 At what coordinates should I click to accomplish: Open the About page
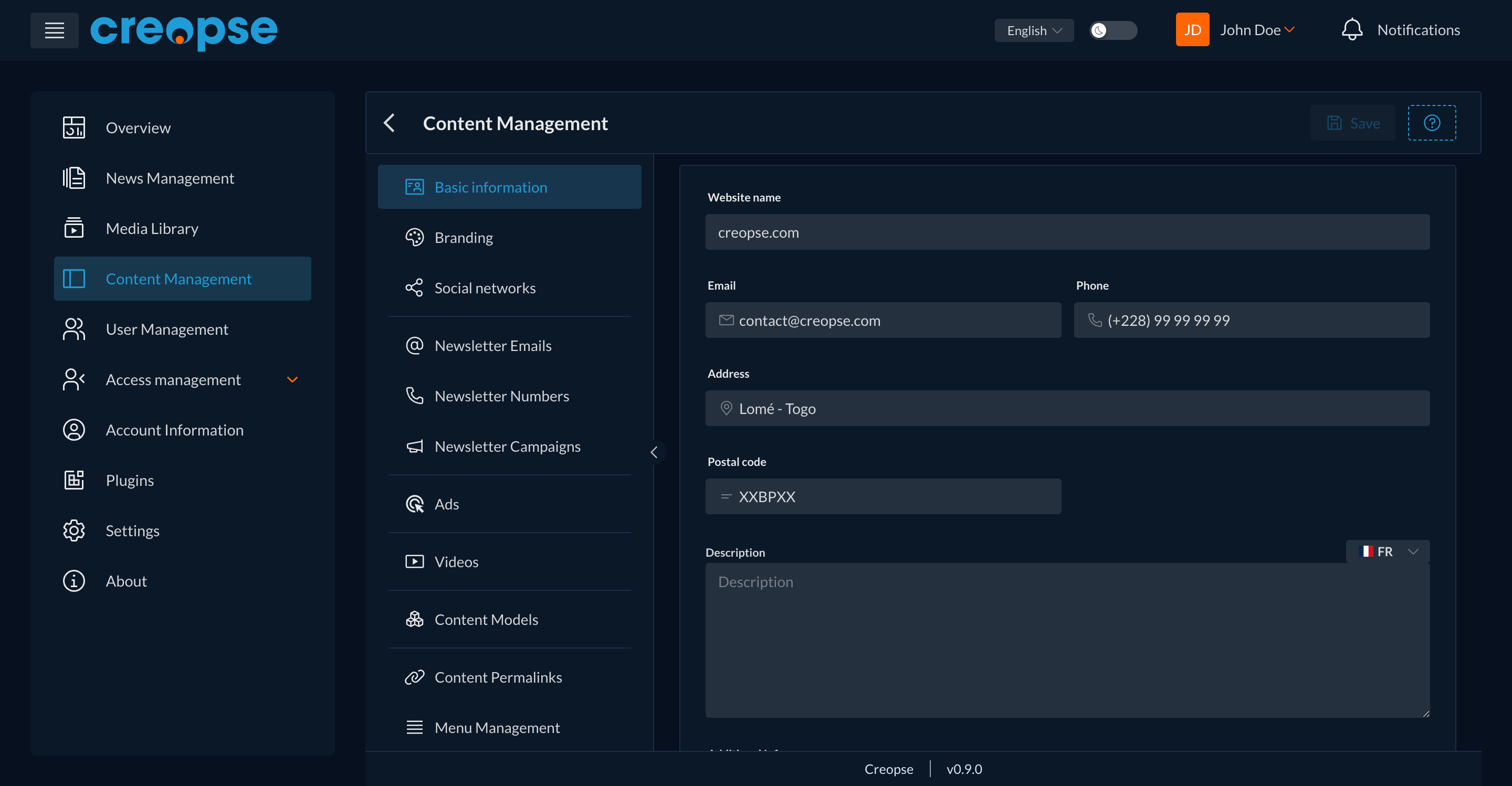(x=183, y=582)
